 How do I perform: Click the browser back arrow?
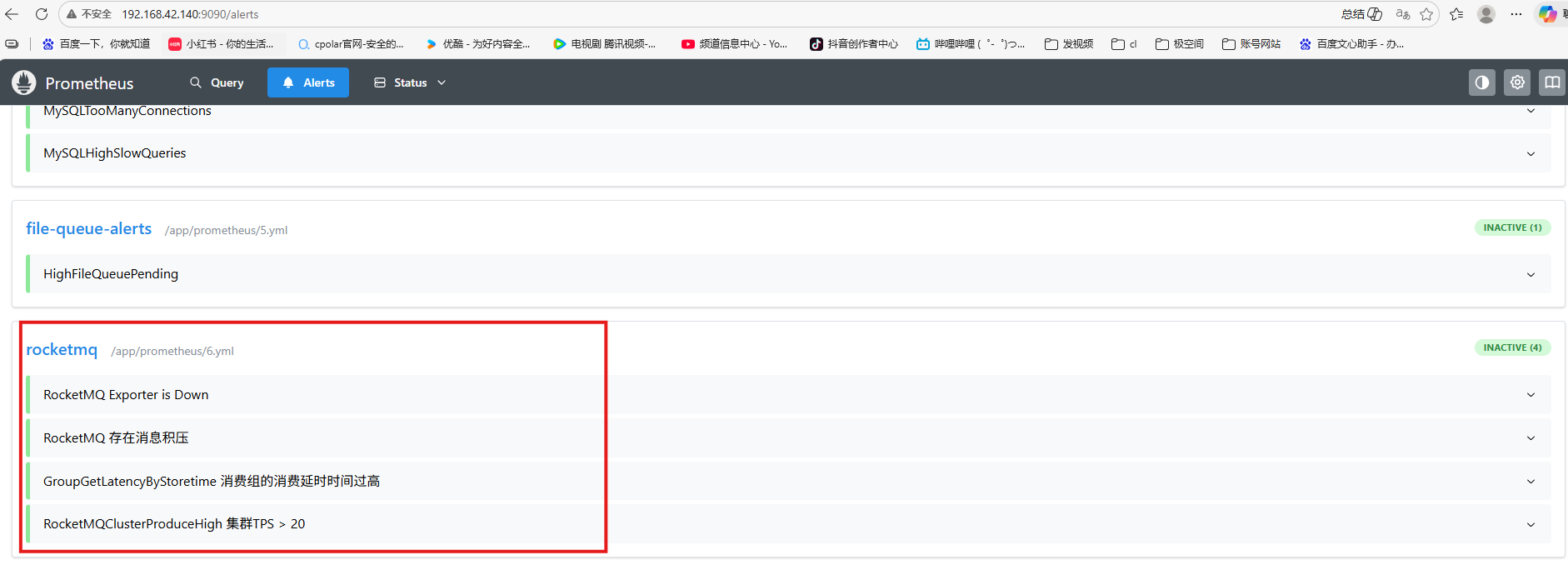12,14
